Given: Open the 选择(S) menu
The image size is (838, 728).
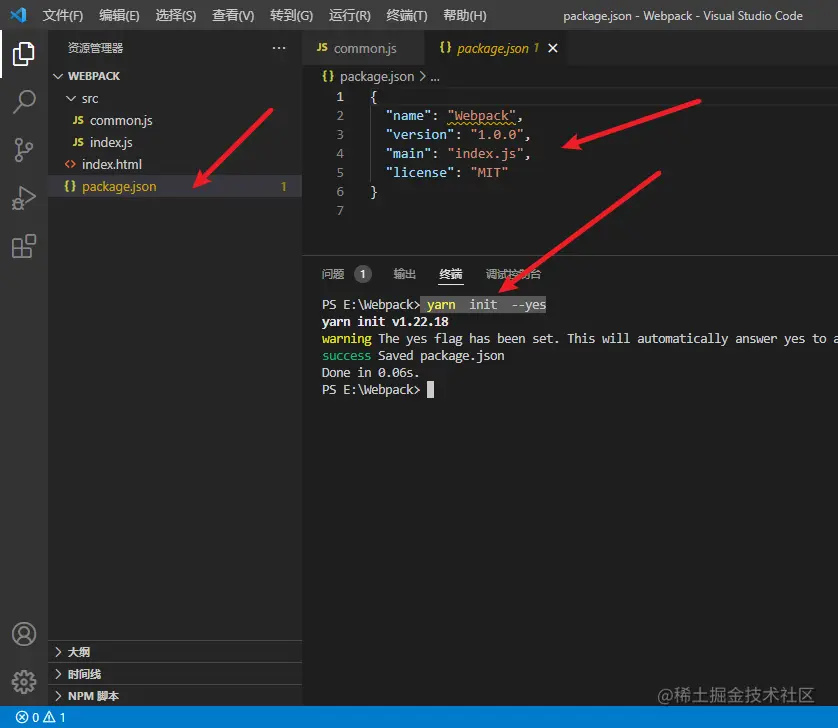Looking at the screenshot, I should pyautogui.click(x=176, y=16).
